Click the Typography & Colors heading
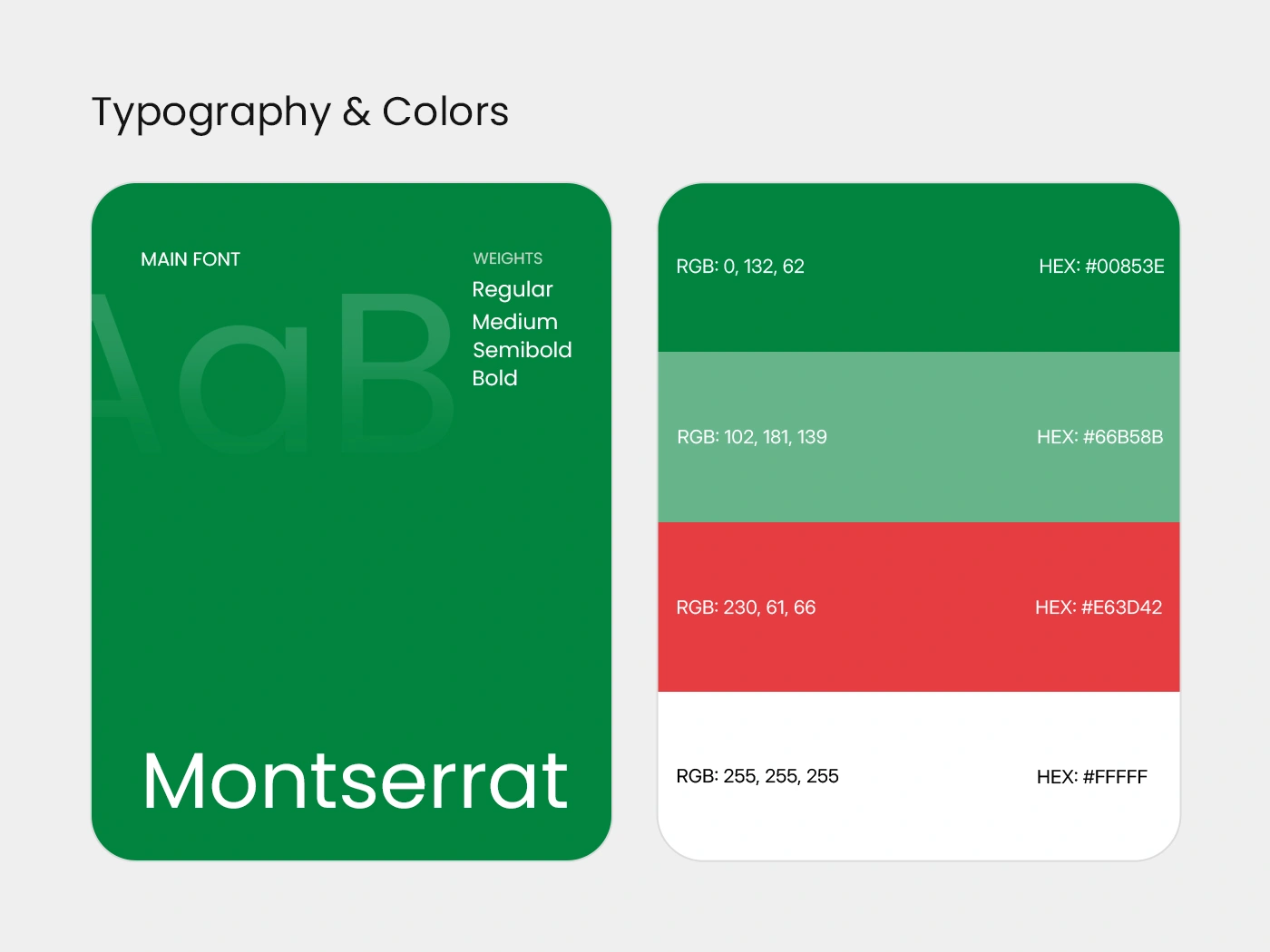Screen dimensions: 1270x952 300,113
